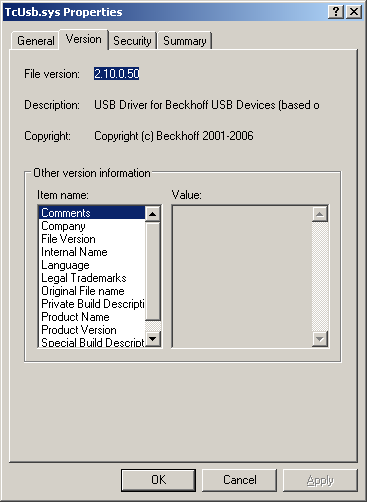Select Product Name in the item list
Image resolution: width=367 pixels, height=502 pixels.
92,317
